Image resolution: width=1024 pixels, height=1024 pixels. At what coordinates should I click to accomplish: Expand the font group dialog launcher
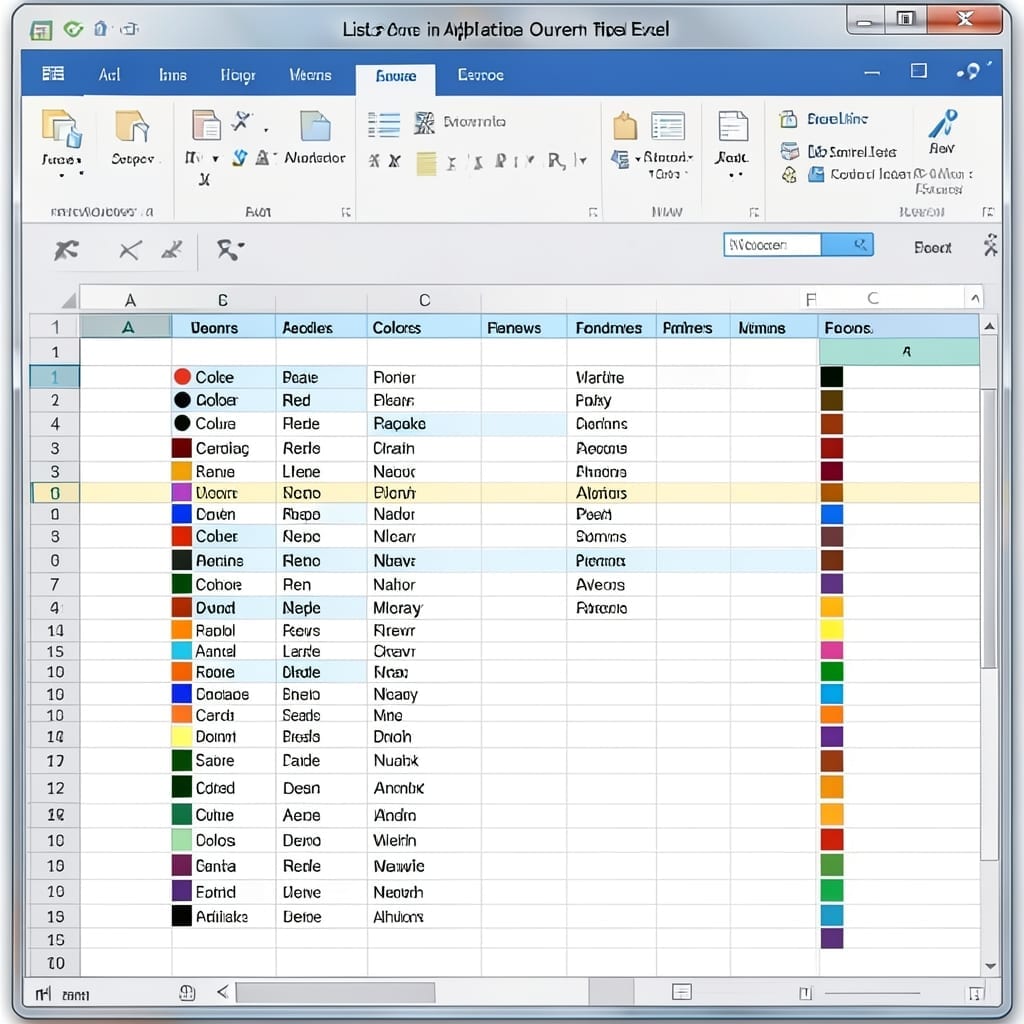point(346,212)
